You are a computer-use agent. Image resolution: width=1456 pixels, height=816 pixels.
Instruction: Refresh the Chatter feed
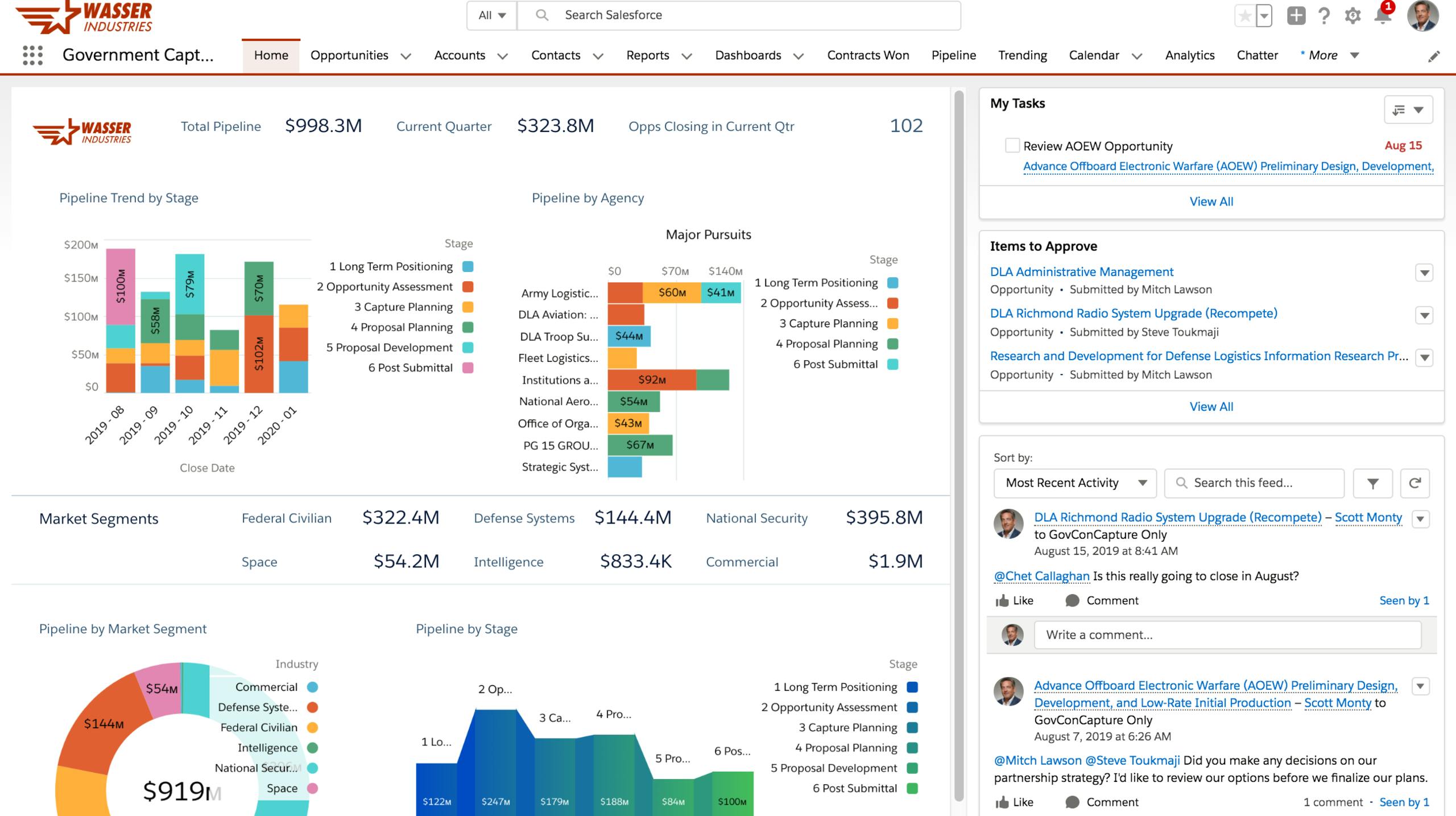(1415, 483)
